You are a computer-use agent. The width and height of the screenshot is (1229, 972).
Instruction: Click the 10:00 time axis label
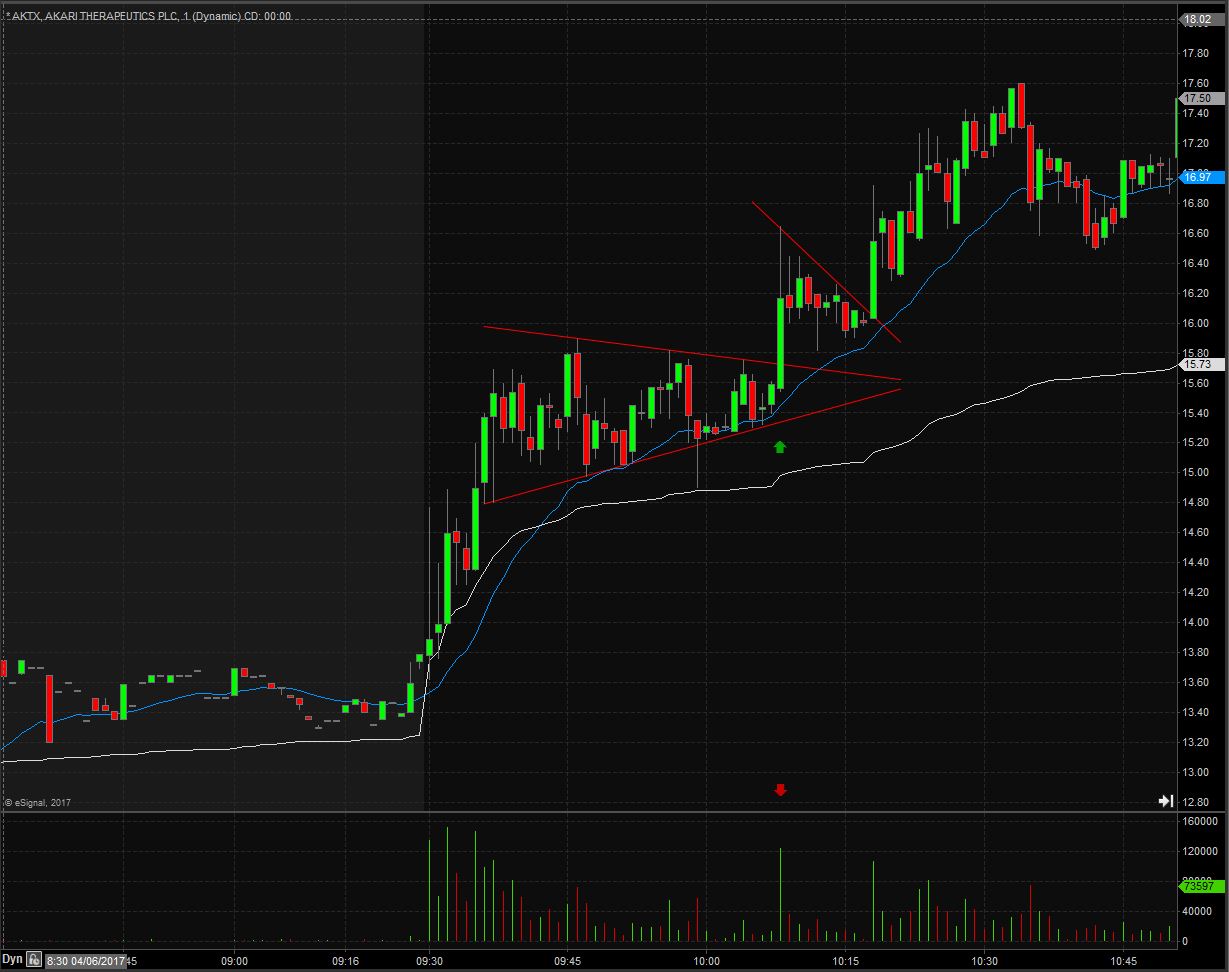[706, 960]
